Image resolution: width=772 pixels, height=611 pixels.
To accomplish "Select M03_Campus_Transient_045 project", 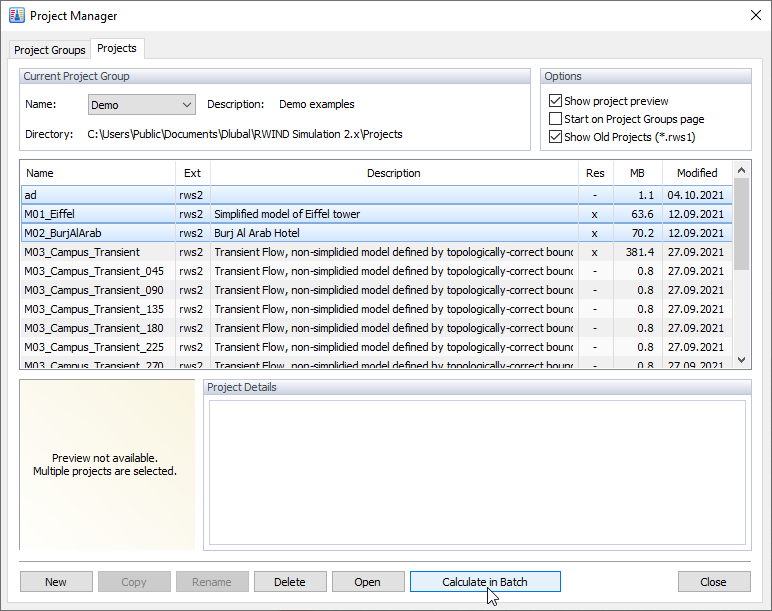I will click(x=377, y=271).
